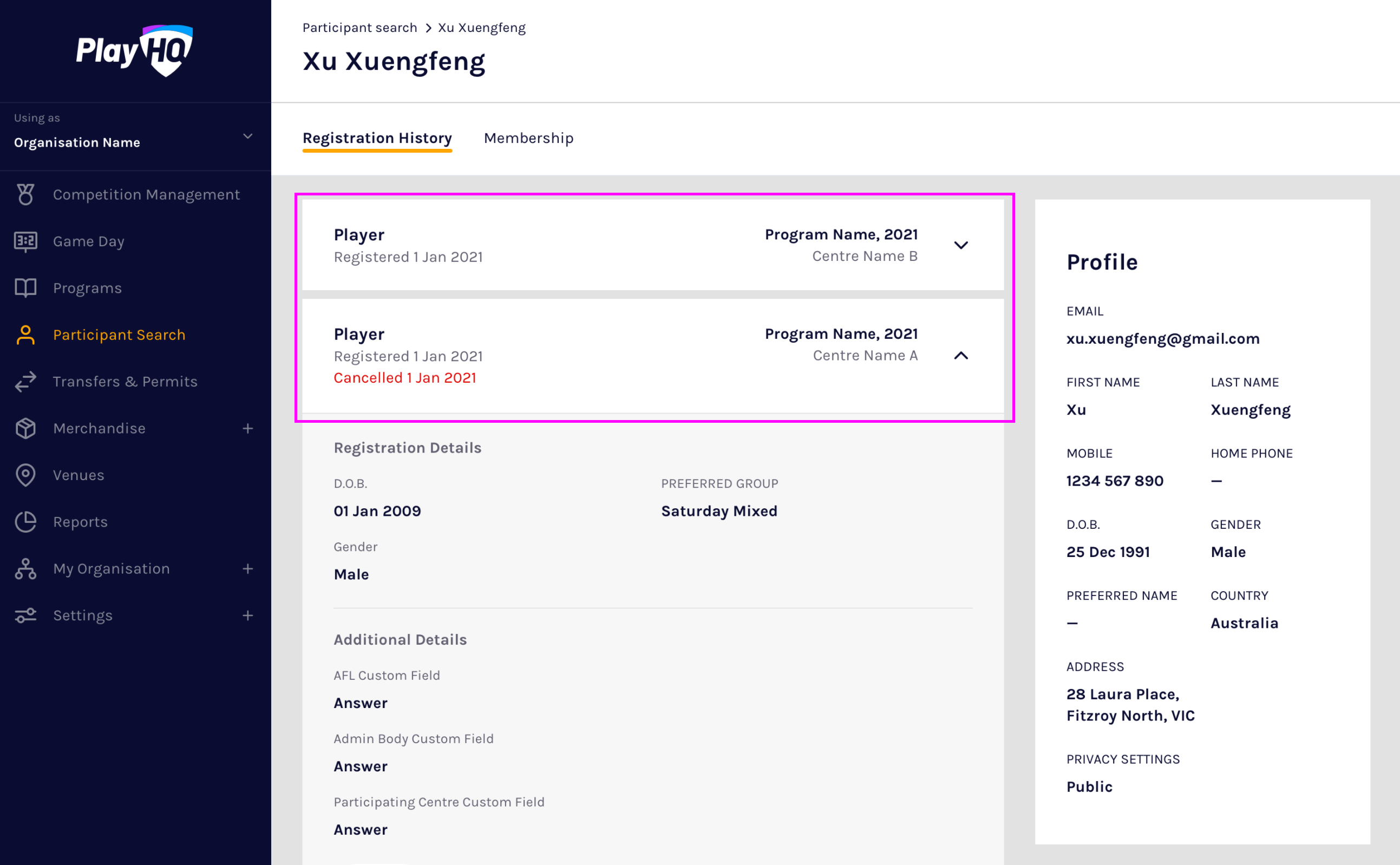The image size is (1400, 865).
Task: Click the Game Day scoreboard icon
Action: tap(26, 241)
